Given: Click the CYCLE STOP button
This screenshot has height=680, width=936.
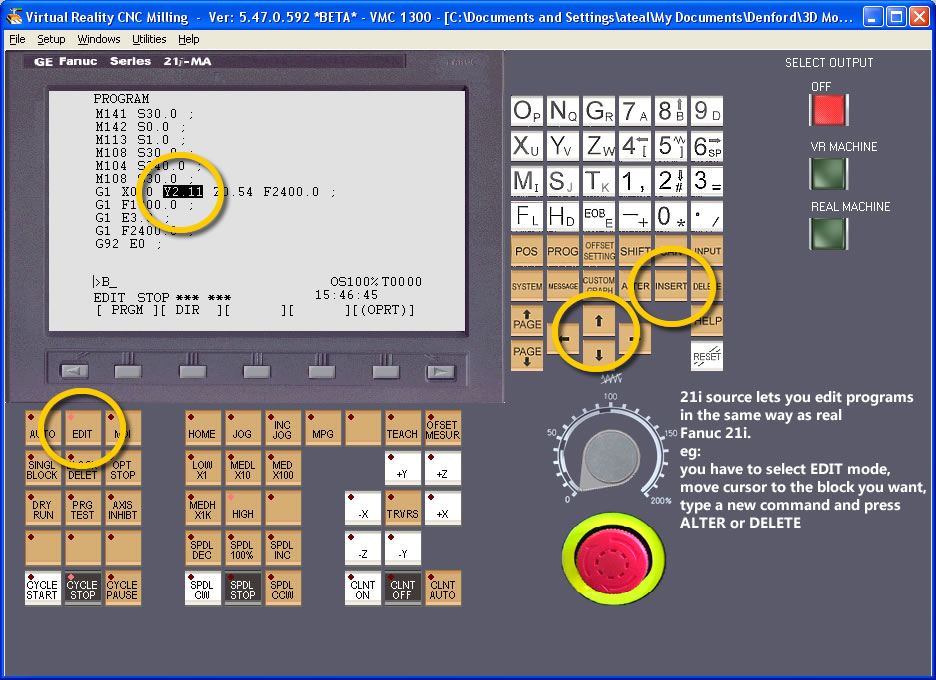Looking at the screenshot, I should pyautogui.click(x=82, y=588).
